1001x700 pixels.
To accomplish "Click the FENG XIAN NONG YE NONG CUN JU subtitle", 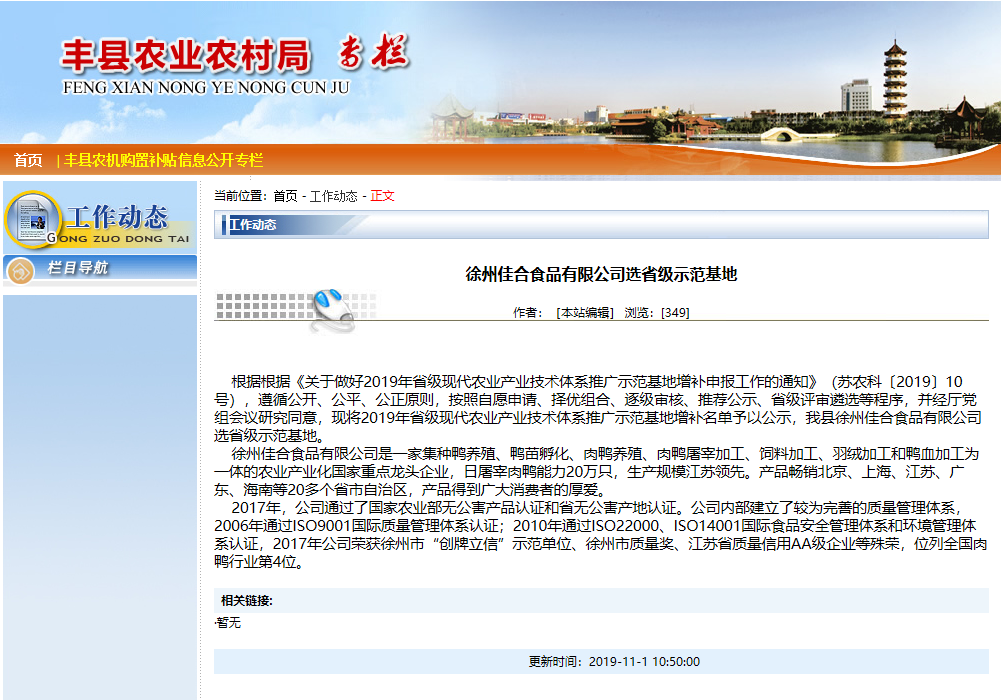I will click(206, 87).
